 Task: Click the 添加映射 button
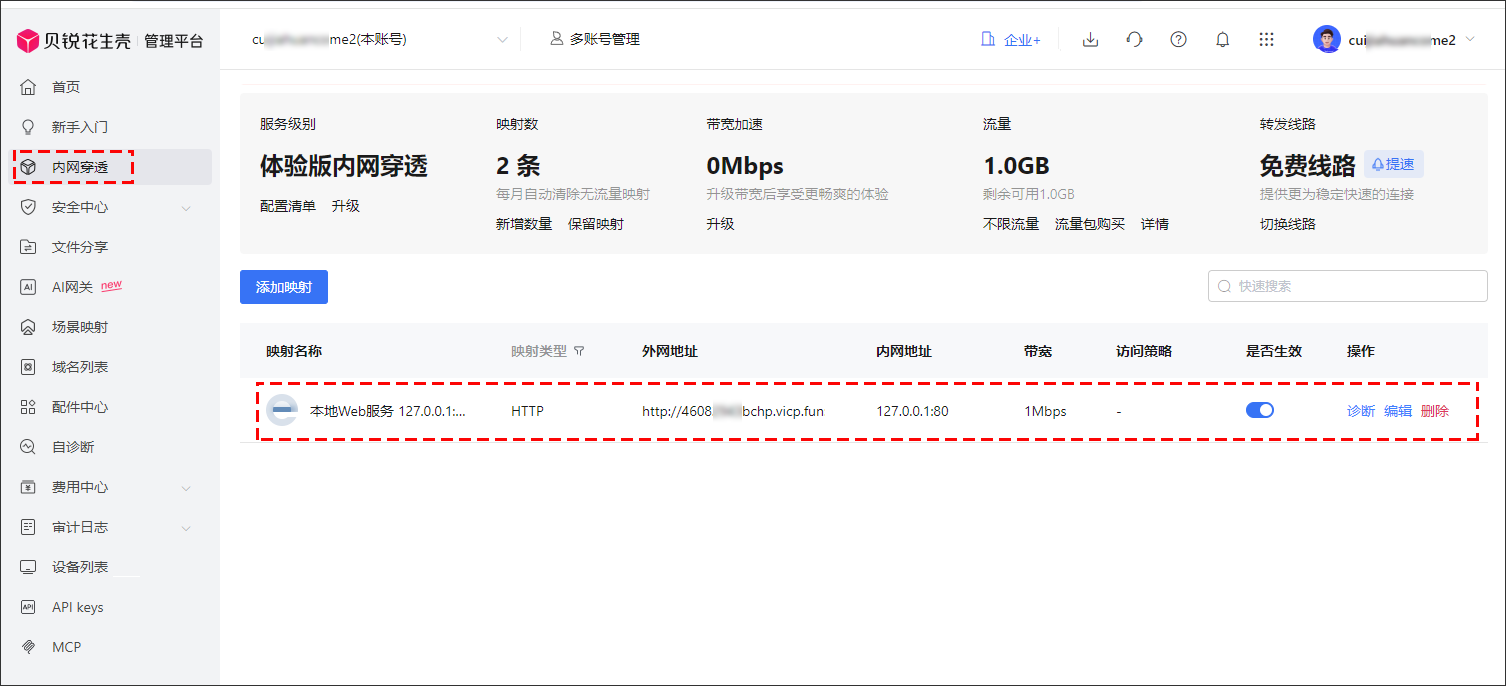284,287
